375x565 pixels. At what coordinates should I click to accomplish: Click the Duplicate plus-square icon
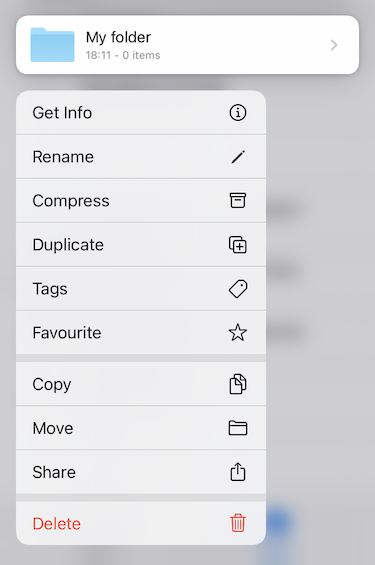point(238,245)
